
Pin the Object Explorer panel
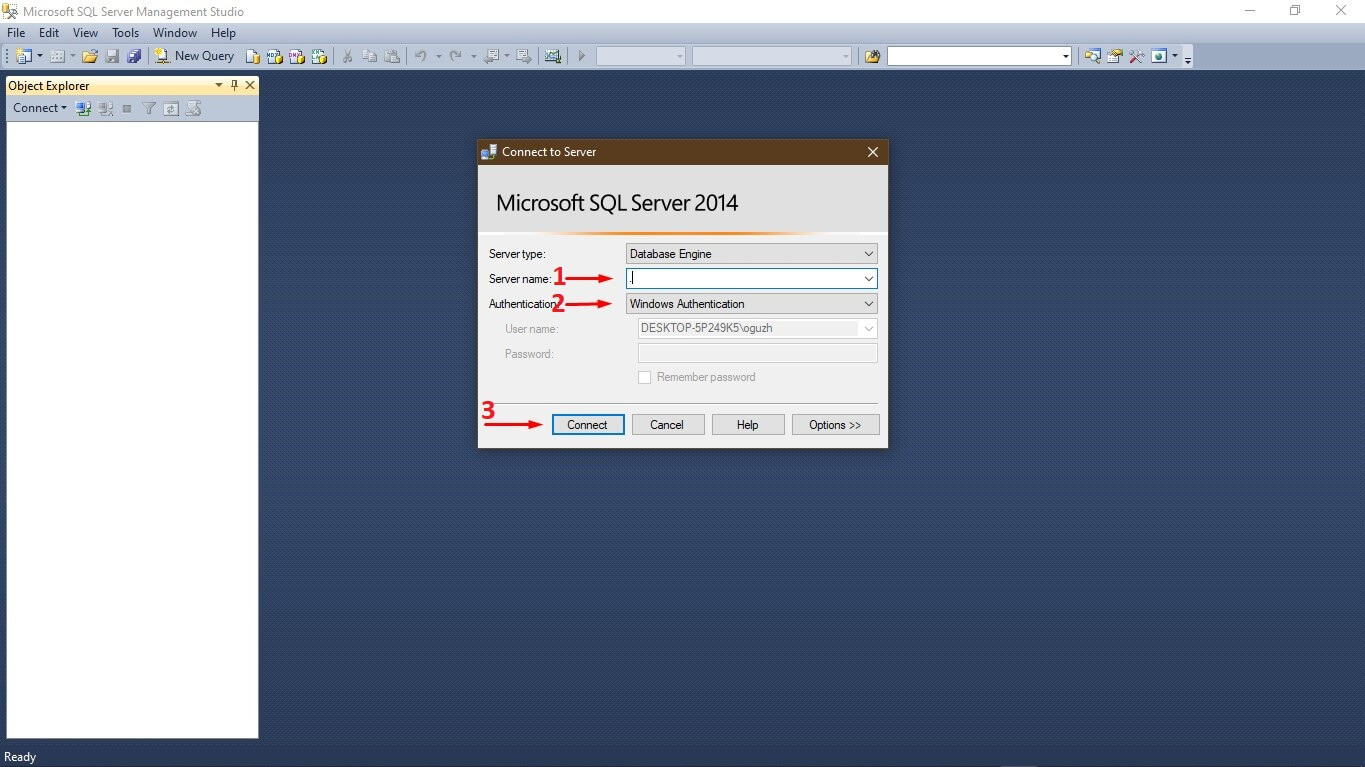(x=234, y=86)
